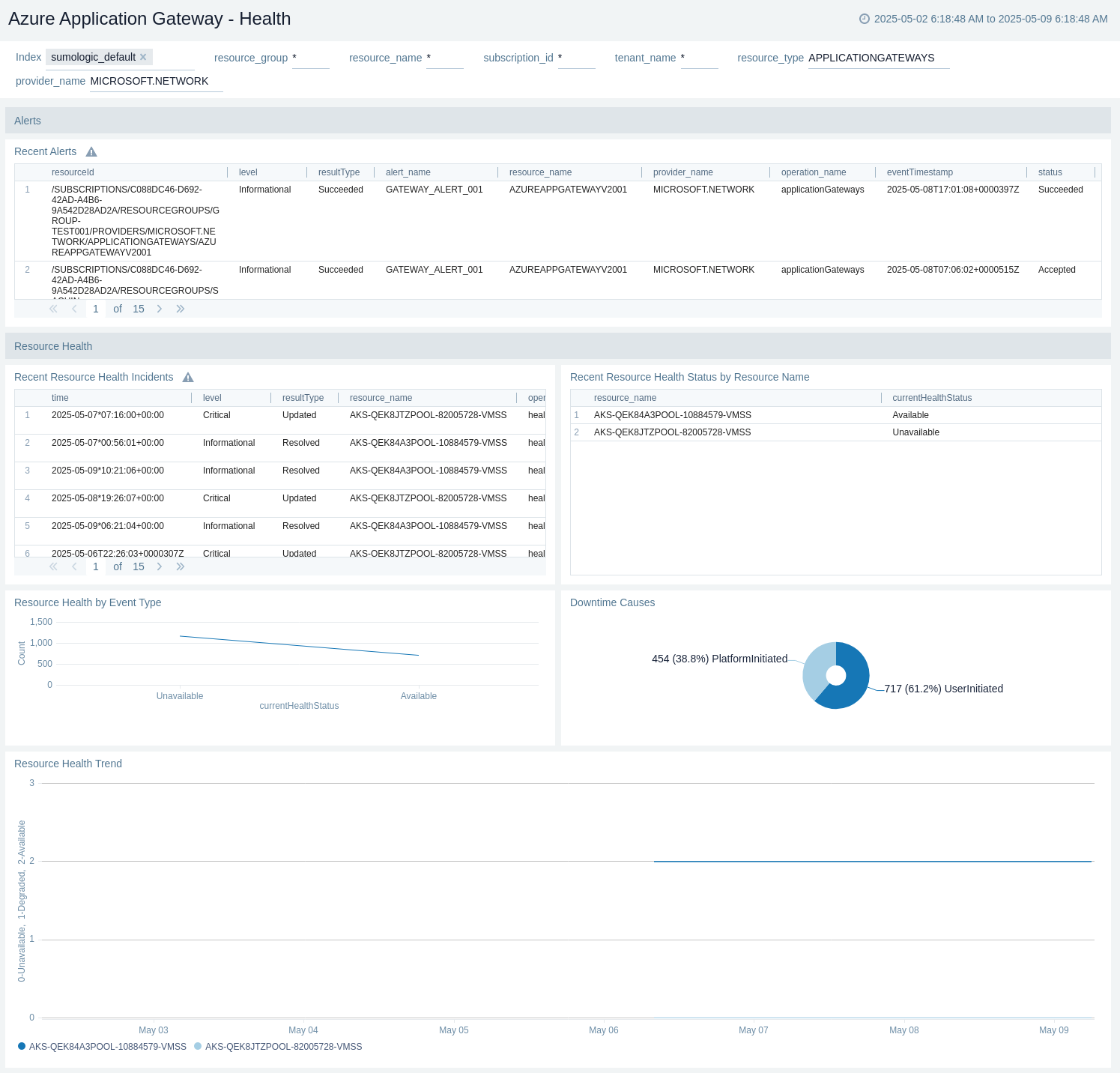Sort health status table by currentHealthStatus column
This screenshot has height=1073, width=1120.
pyautogui.click(x=932, y=398)
